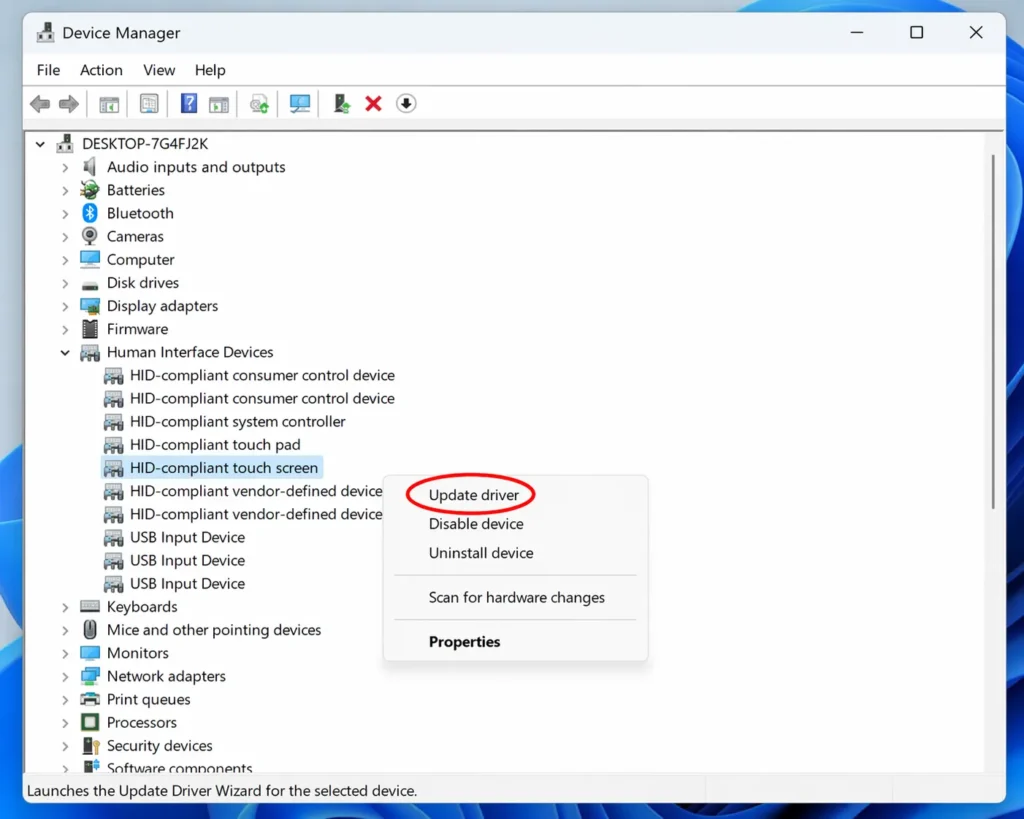Choose Uninstall device from context menu
The width and height of the screenshot is (1024, 819).
click(x=481, y=553)
